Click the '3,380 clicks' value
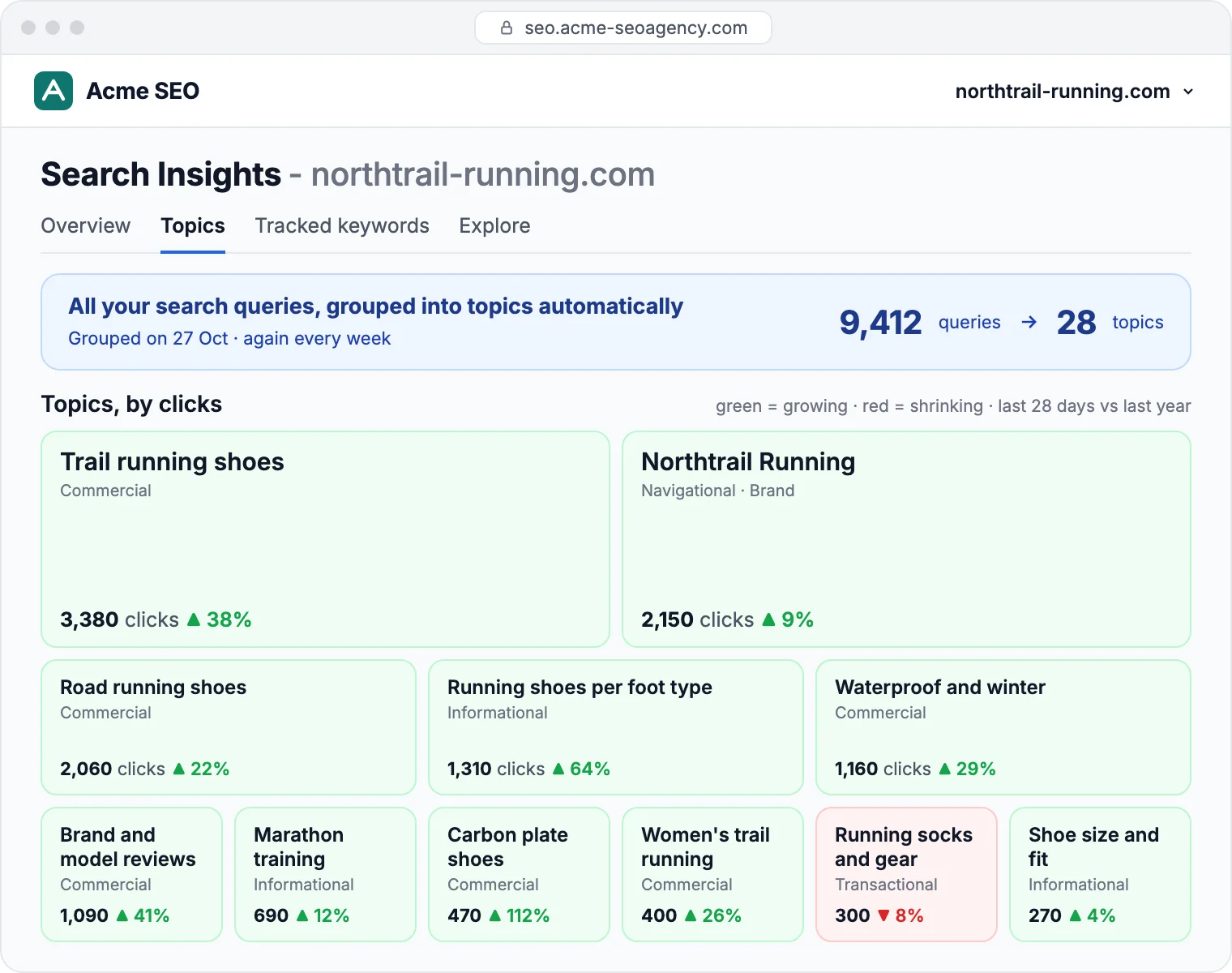The image size is (1232, 973). pyautogui.click(x=119, y=619)
